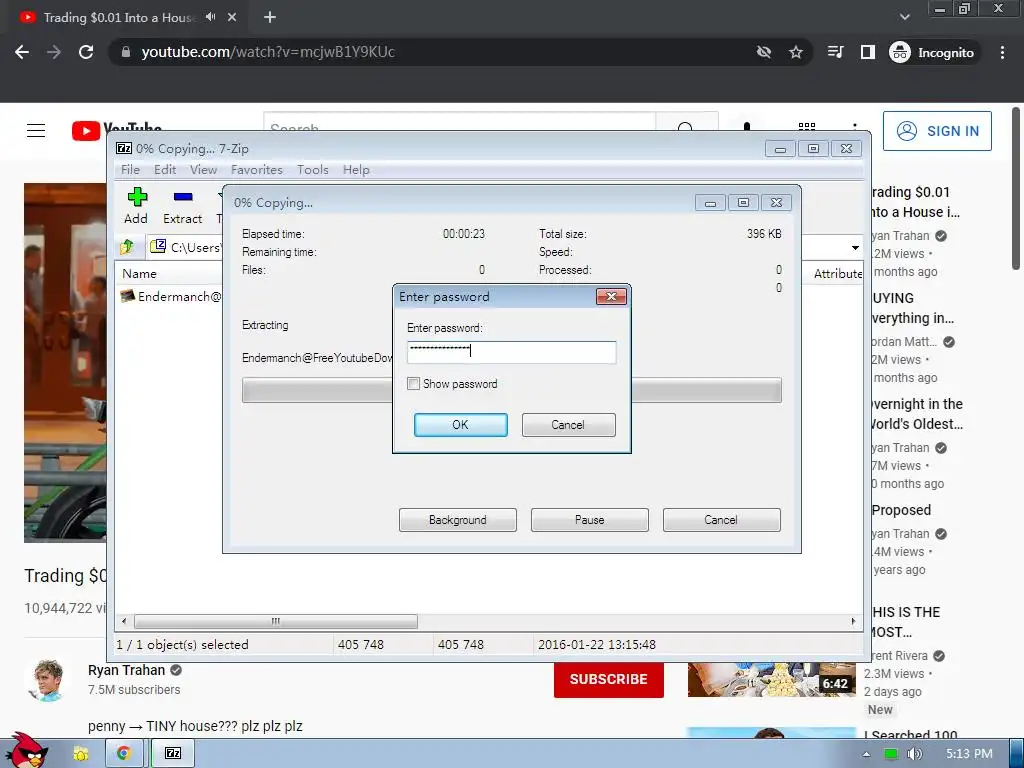The height and width of the screenshot is (768, 1024).
Task: Click the Extract toolbar icon in 7-Zip
Action: 182,206
